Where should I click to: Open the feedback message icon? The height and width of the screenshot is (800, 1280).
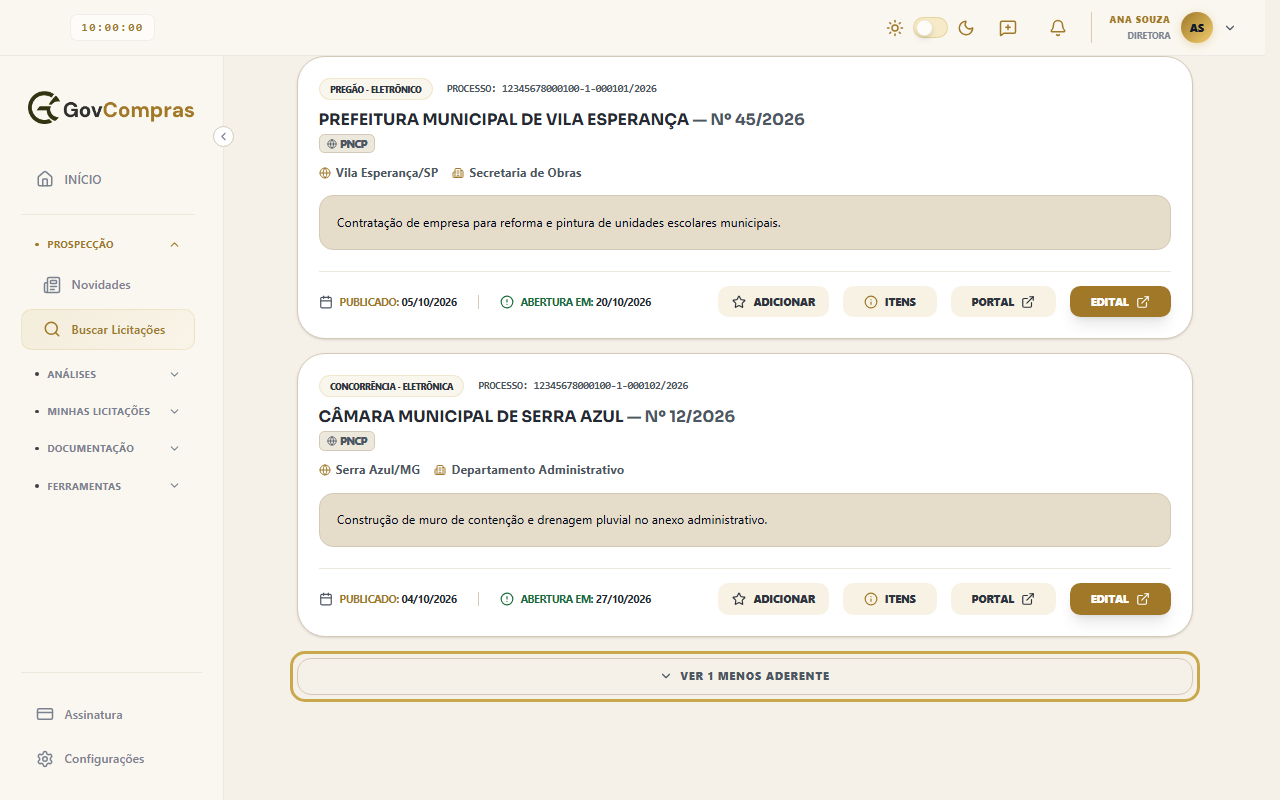pyautogui.click(x=1008, y=28)
